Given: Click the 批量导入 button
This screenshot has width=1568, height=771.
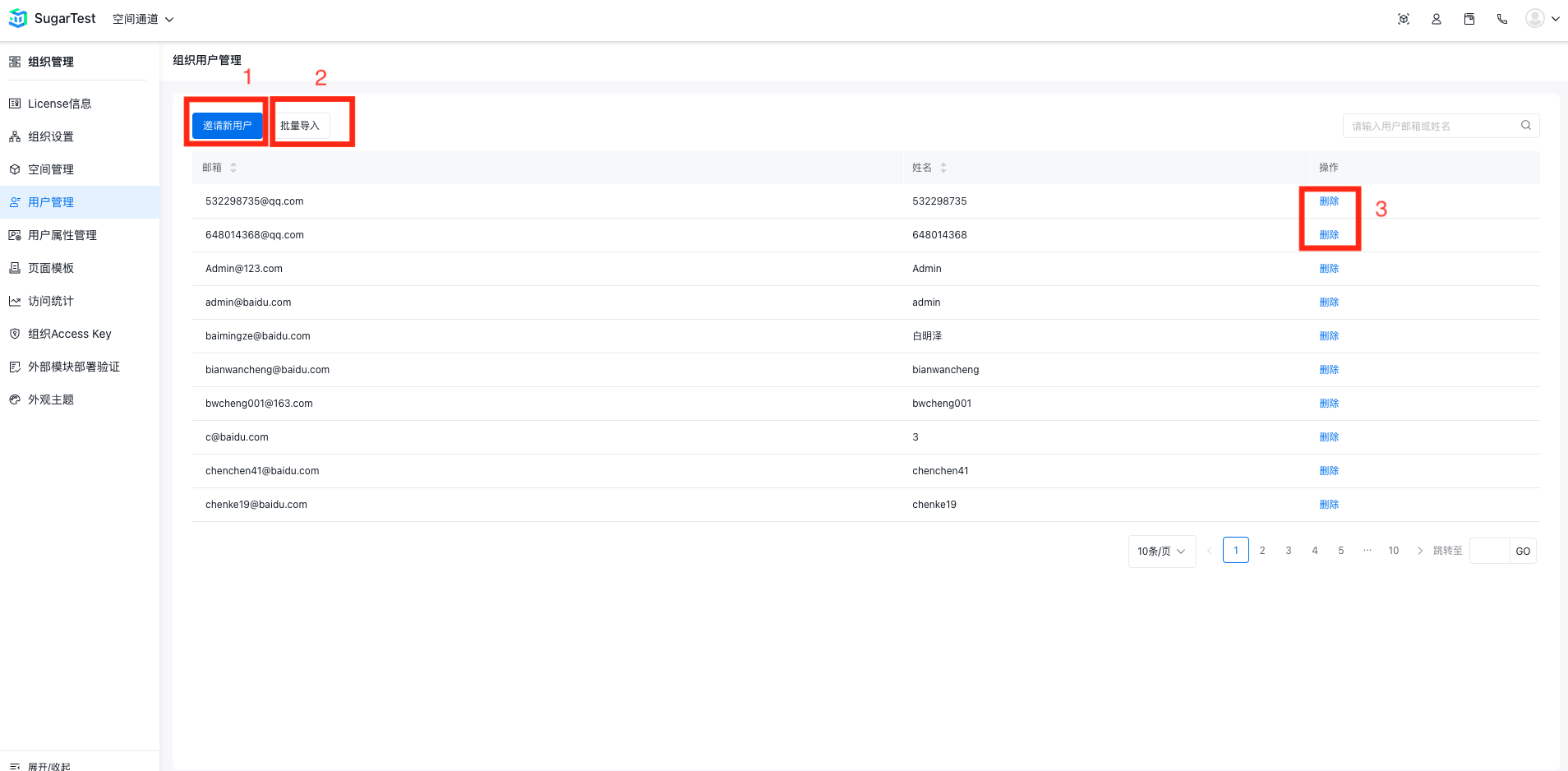Looking at the screenshot, I should 300,126.
